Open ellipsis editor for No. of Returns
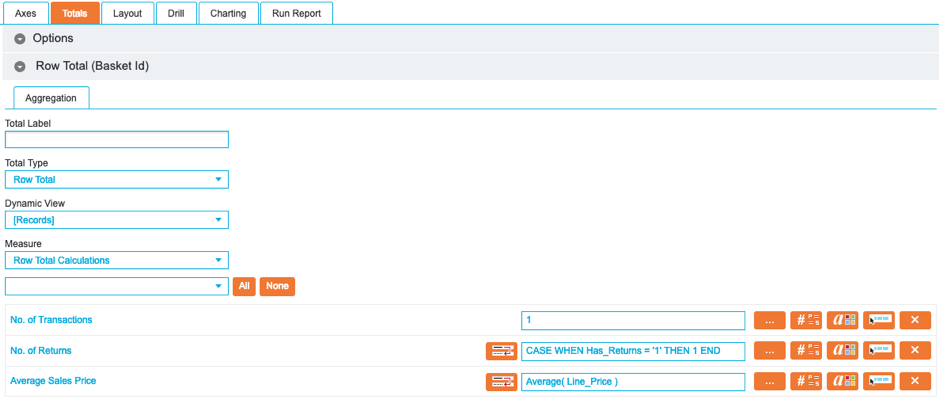The width and height of the screenshot is (939, 400). 769,351
